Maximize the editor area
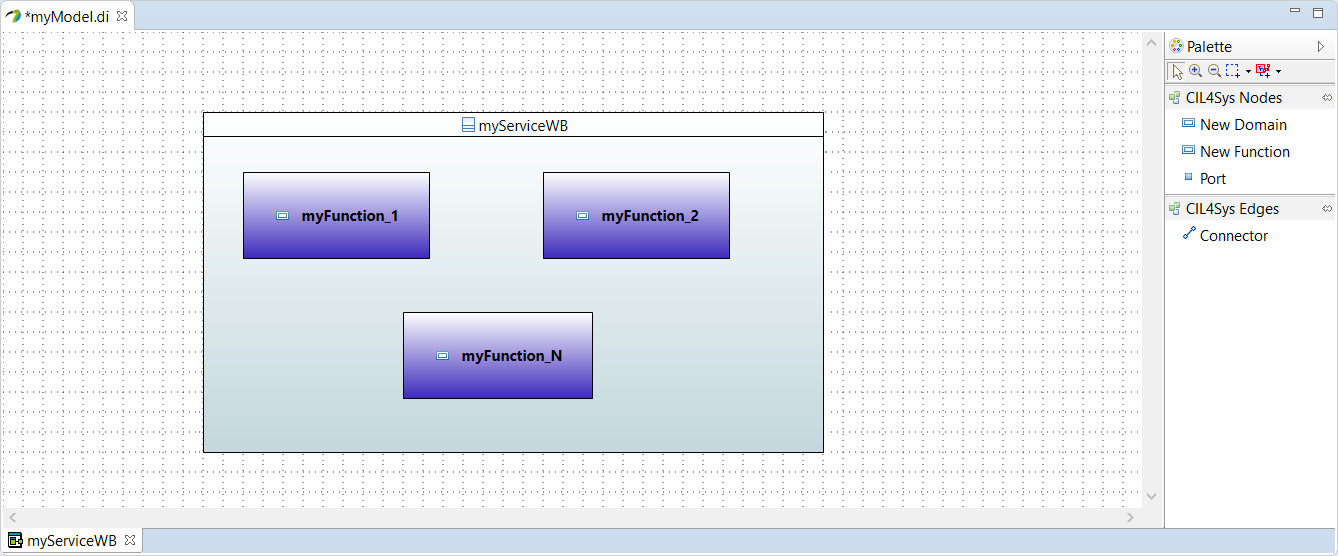Viewport: 1338px width, 556px height. coord(1318,12)
